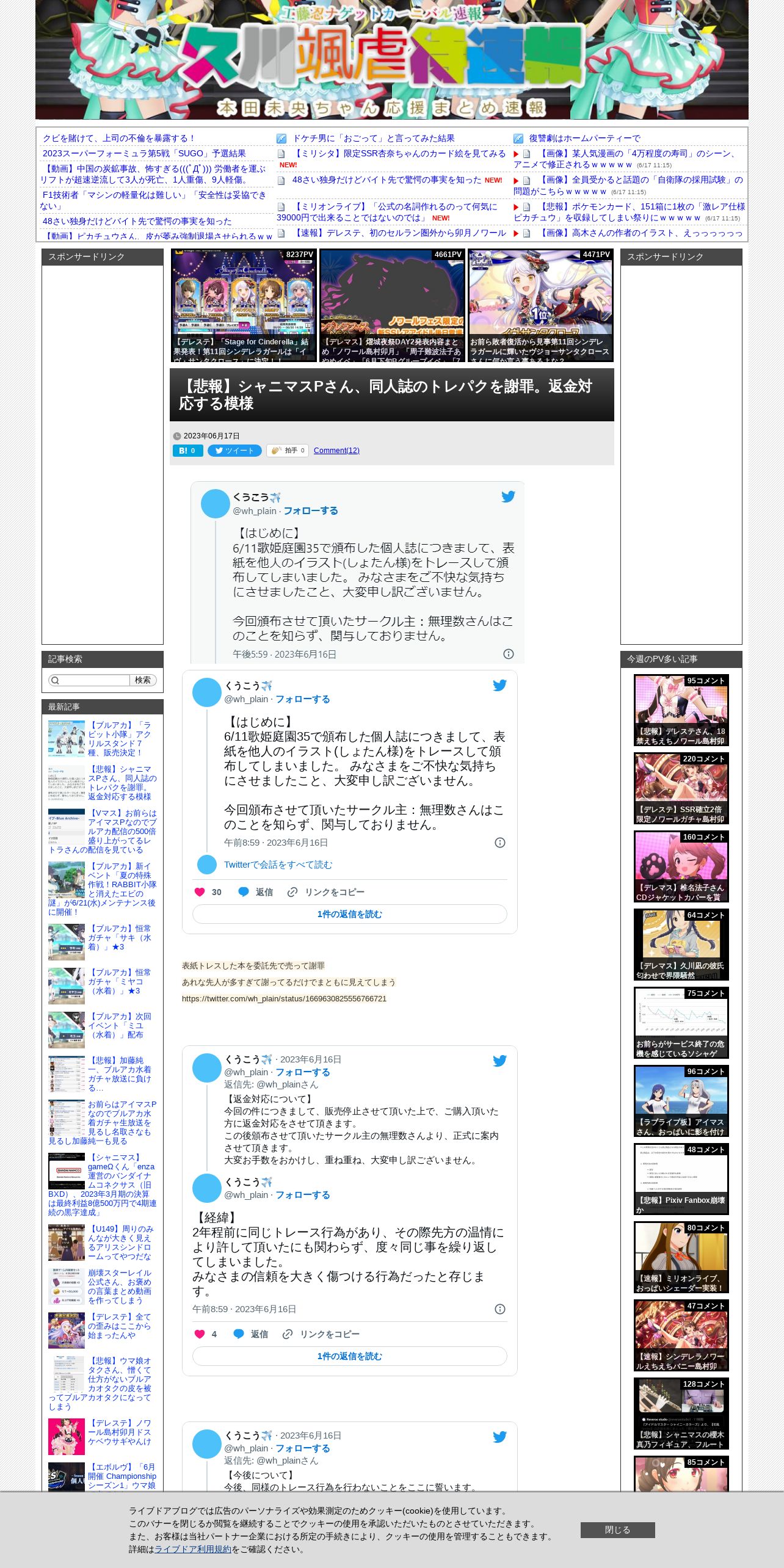Open 48コメント Pixiv Fanbox ranking thumbnail
Screen dimensions: 784x1568
[681, 1179]
